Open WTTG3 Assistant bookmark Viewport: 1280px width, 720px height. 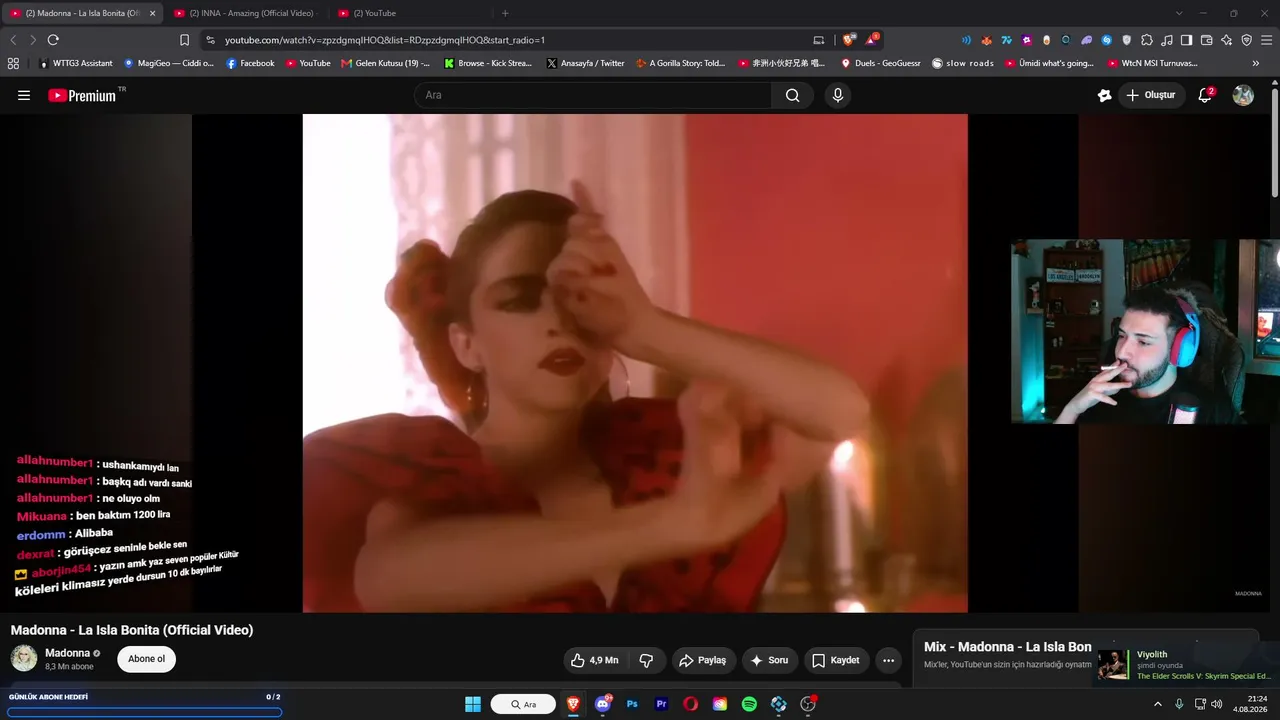76,63
